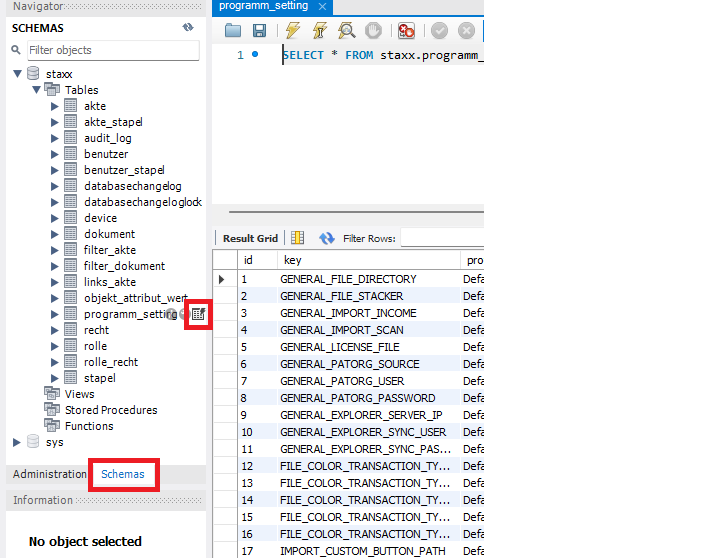Execute the query with the lightning bolt icon
Image resolution: width=717 pixels, height=558 pixels.
(x=293, y=31)
